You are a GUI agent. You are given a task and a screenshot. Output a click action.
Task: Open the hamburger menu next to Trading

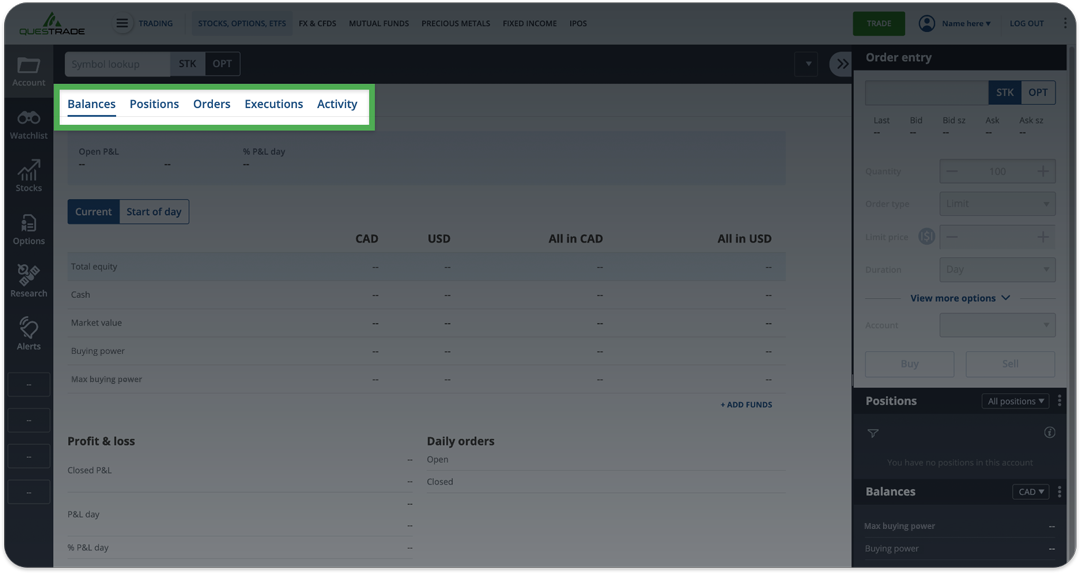click(122, 23)
